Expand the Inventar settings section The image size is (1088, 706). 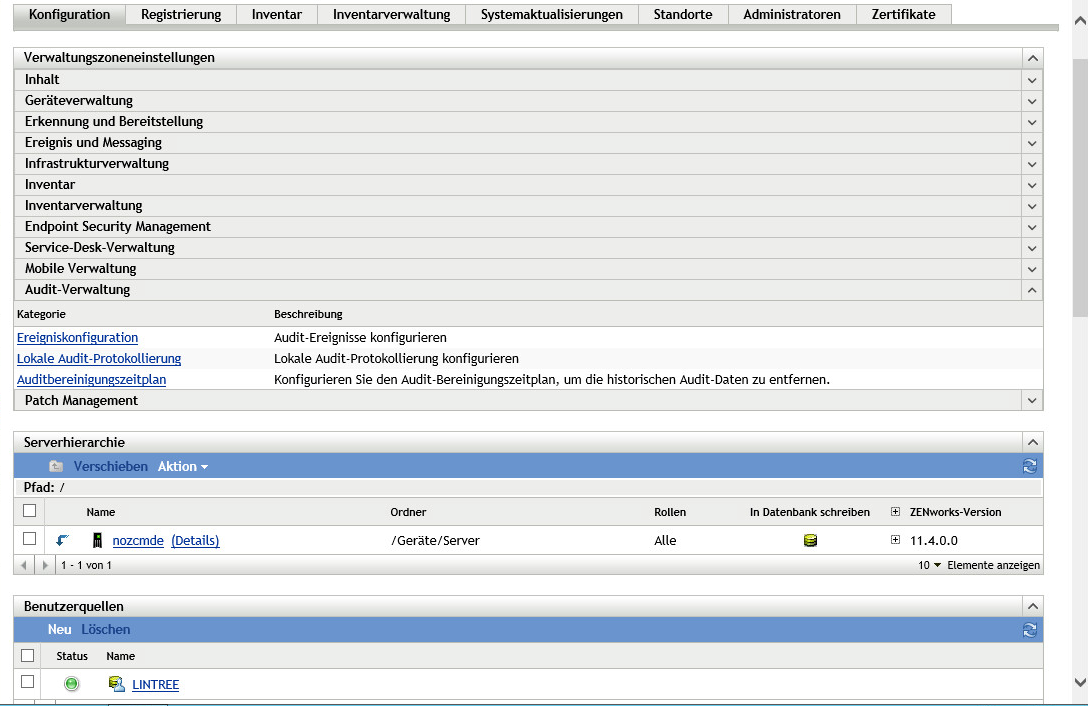[x=1032, y=185]
